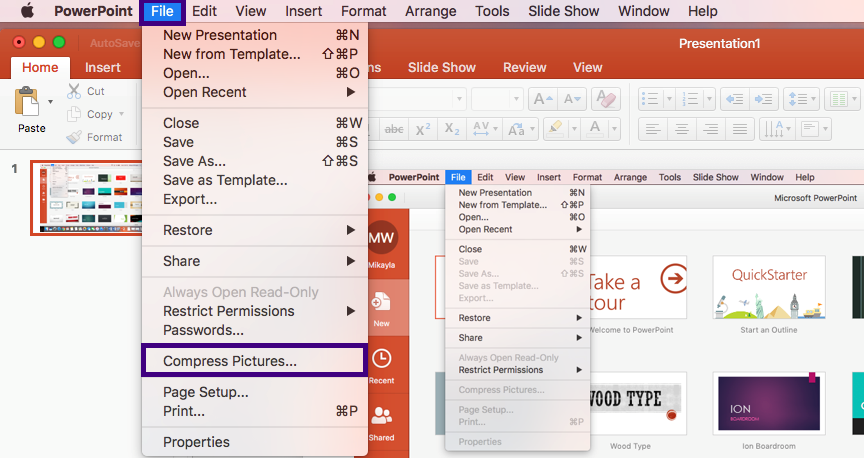Switch to the Insert ribbon tab
This screenshot has height=458, width=864.
point(102,67)
